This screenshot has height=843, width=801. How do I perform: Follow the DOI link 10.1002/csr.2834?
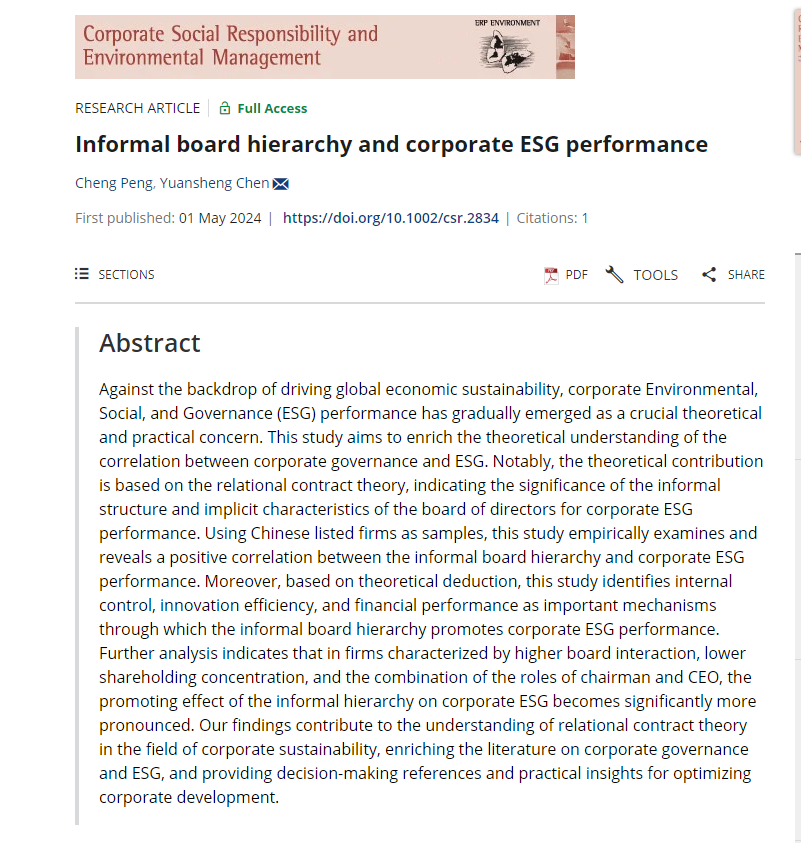pyautogui.click(x=391, y=218)
